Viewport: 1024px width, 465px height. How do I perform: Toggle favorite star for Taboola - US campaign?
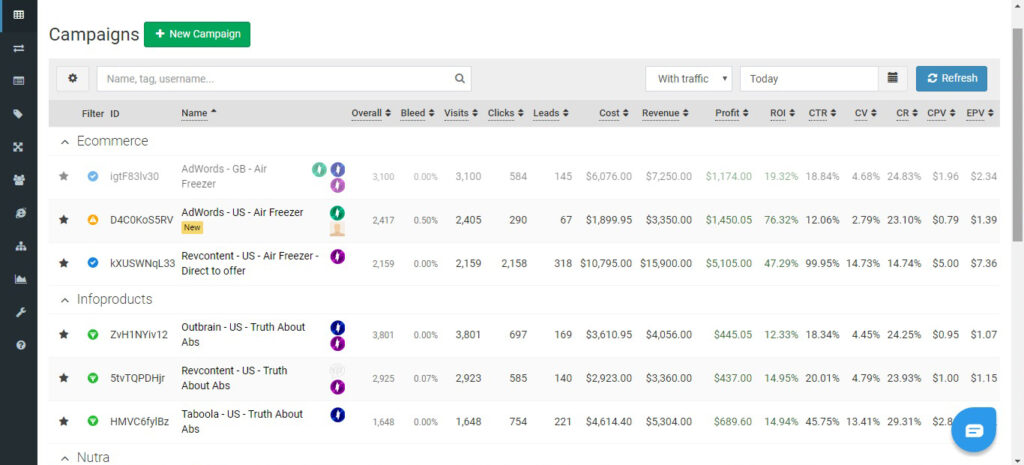[x=64, y=421]
